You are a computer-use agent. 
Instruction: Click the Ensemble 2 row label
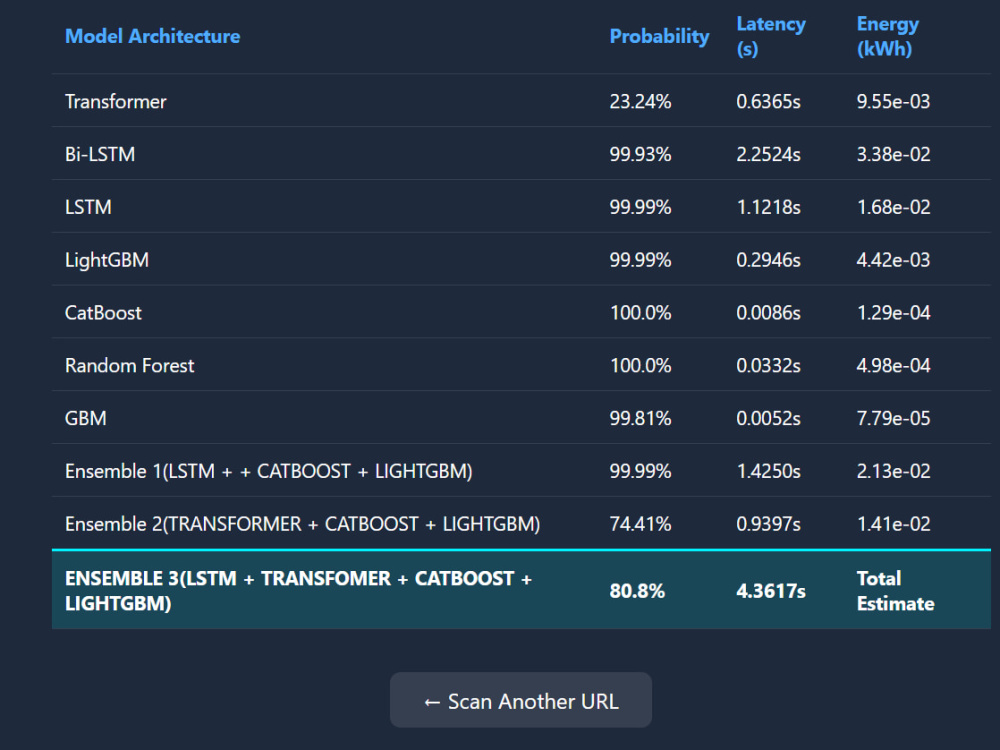pos(302,524)
